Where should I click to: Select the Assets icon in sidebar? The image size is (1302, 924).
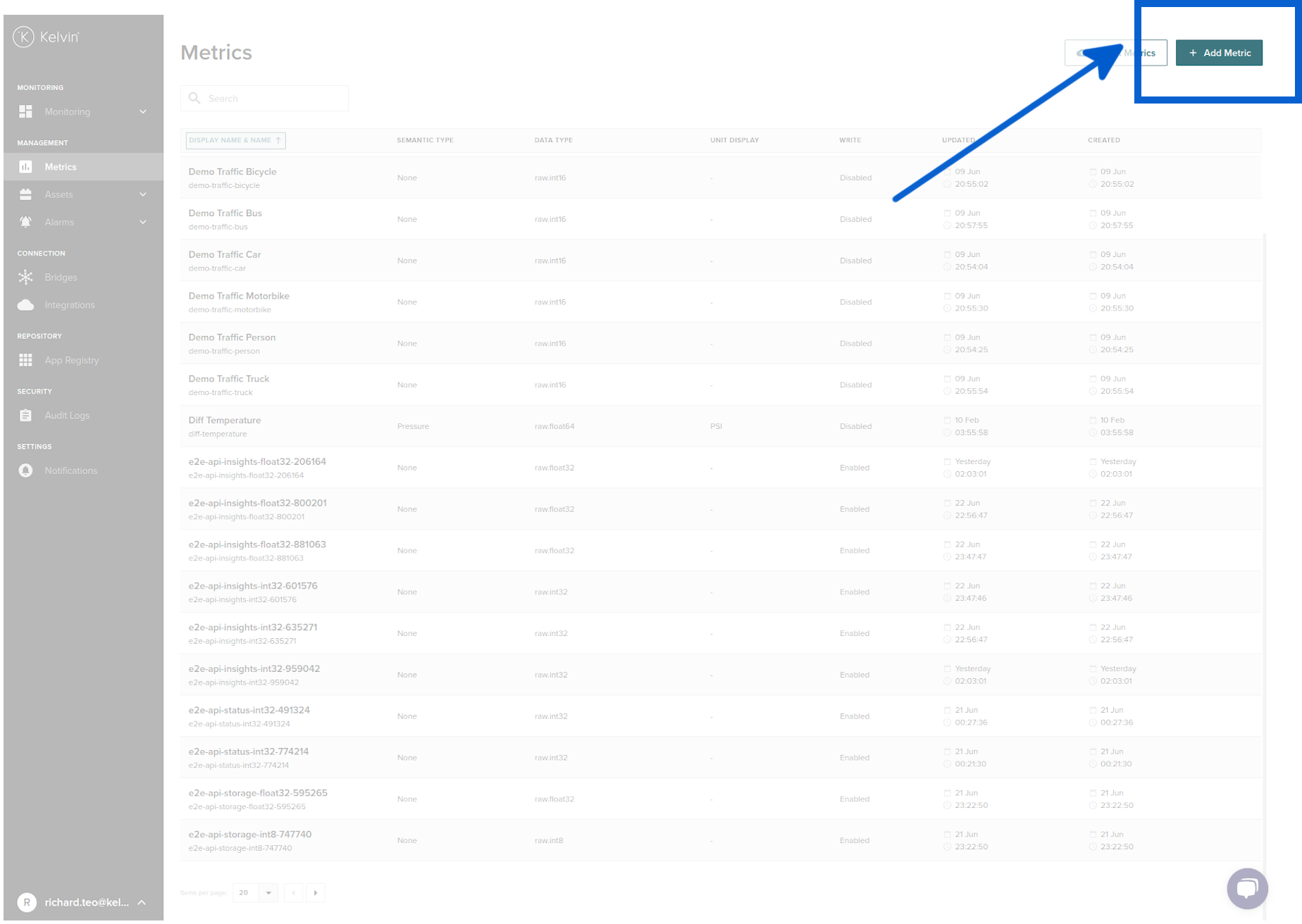pyautogui.click(x=25, y=194)
